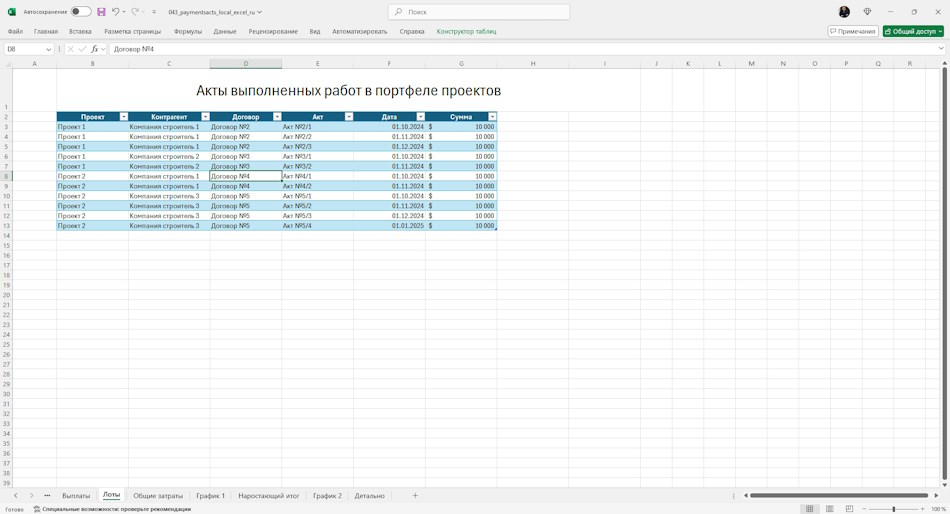Switch to the Общие затраты sheet tab

pos(158,496)
